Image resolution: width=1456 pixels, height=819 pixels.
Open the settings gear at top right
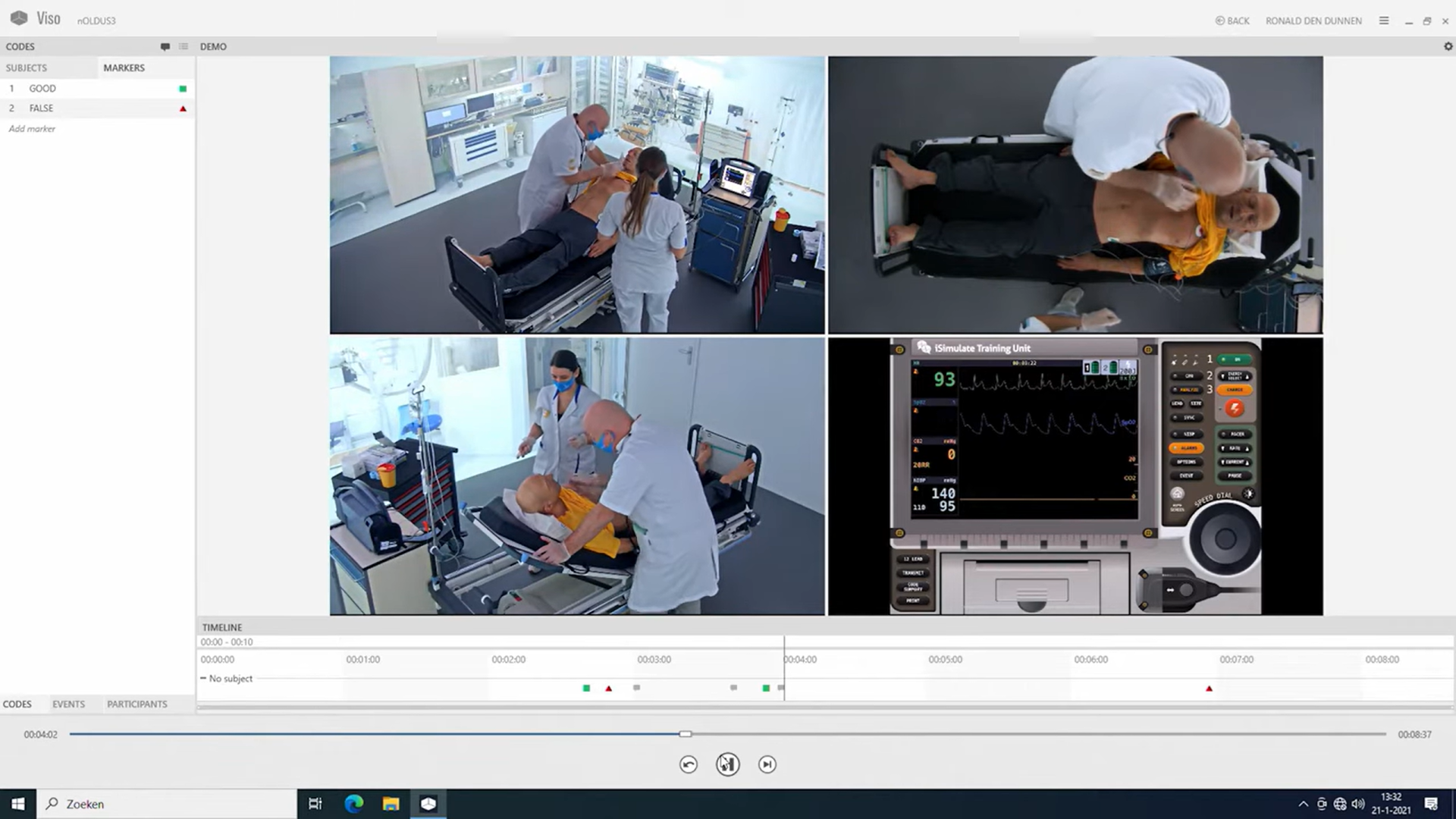click(x=1448, y=47)
